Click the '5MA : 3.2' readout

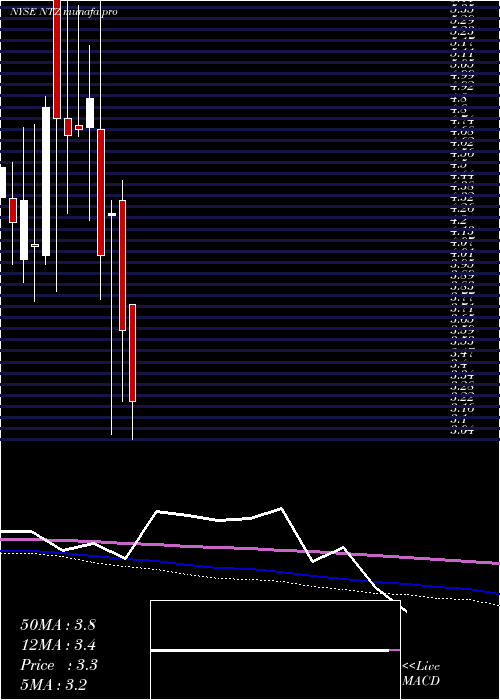tap(54, 685)
